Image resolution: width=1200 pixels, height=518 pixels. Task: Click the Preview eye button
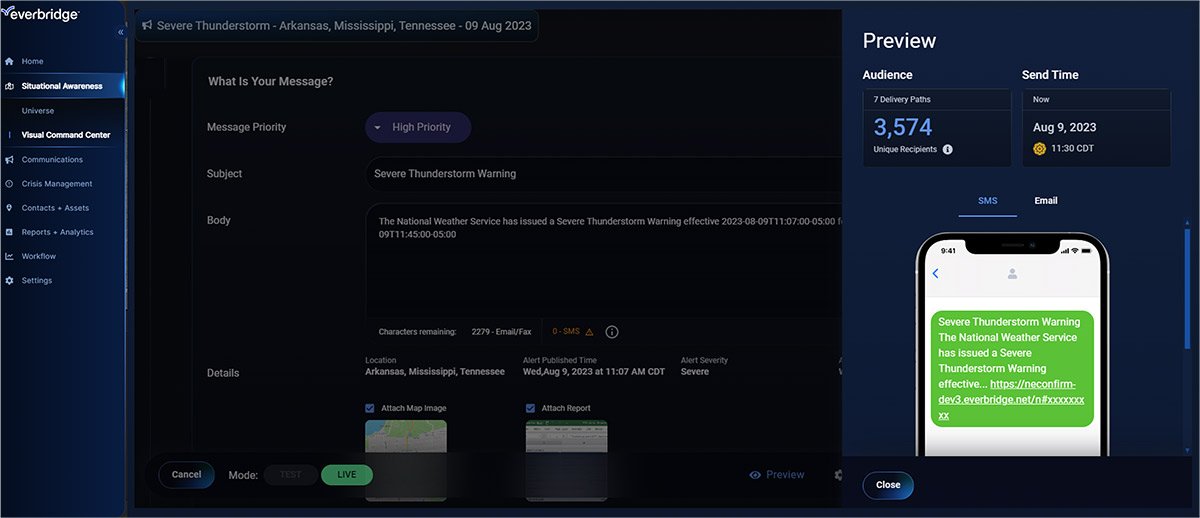(777, 475)
